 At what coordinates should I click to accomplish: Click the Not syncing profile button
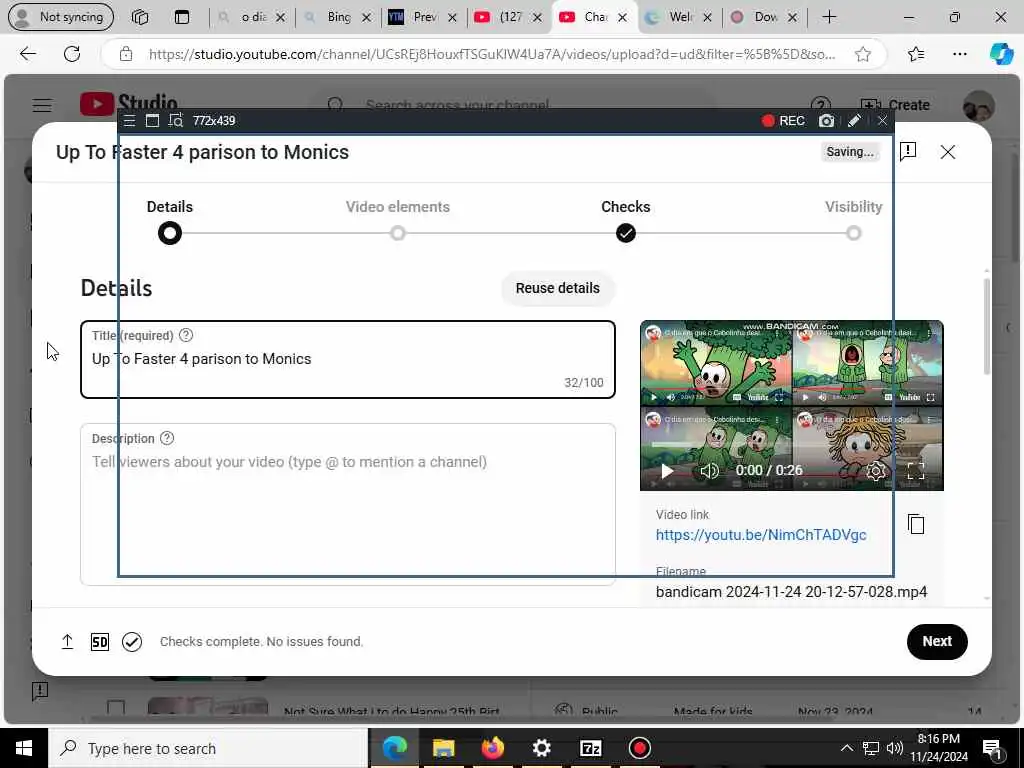[x=61, y=17]
